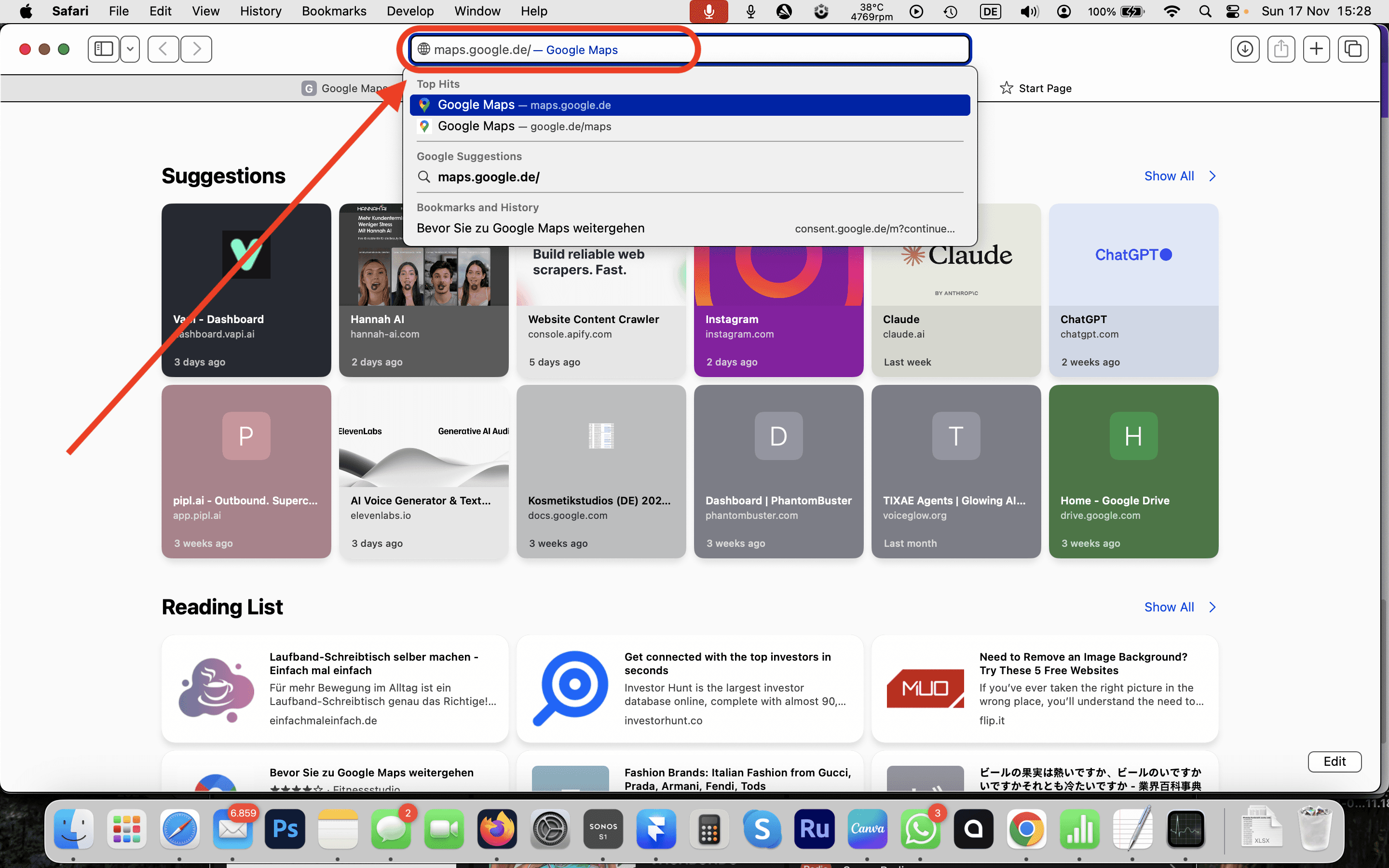Viewport: 1389px width, 868px height.
Task: Open the sidebar options dropdown chevron
Action: click(x=130, y=49)
